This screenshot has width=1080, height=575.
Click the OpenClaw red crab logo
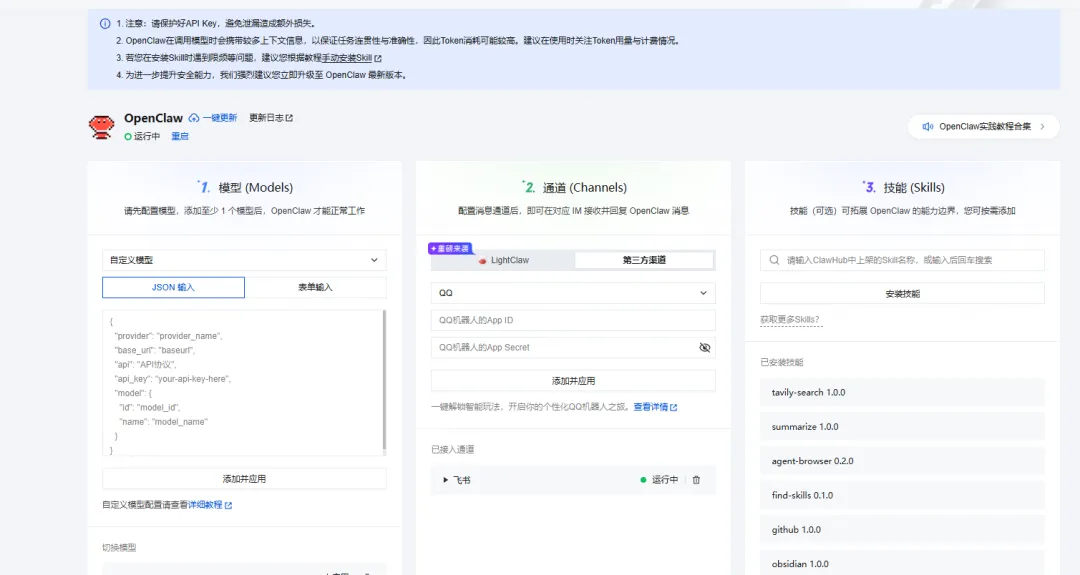coord(101,127)
